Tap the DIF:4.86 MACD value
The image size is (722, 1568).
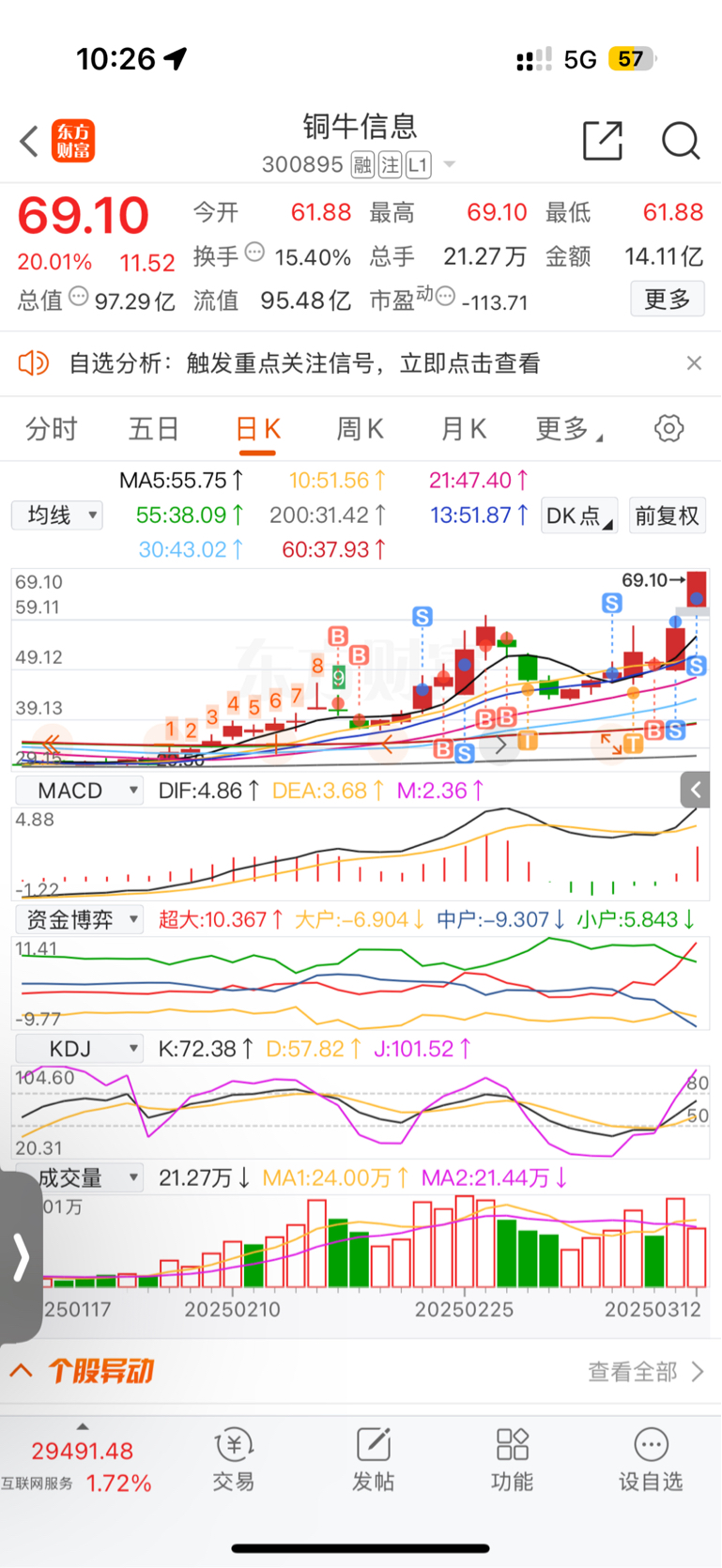pyautogui.click(x=208, y=791)
